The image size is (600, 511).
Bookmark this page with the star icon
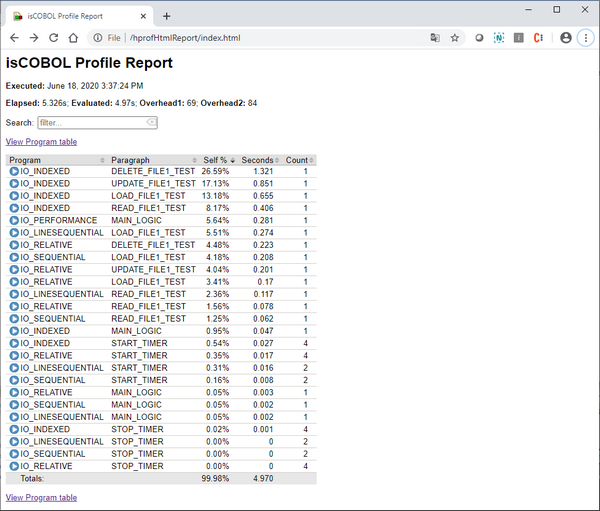[x=455, y=38]
